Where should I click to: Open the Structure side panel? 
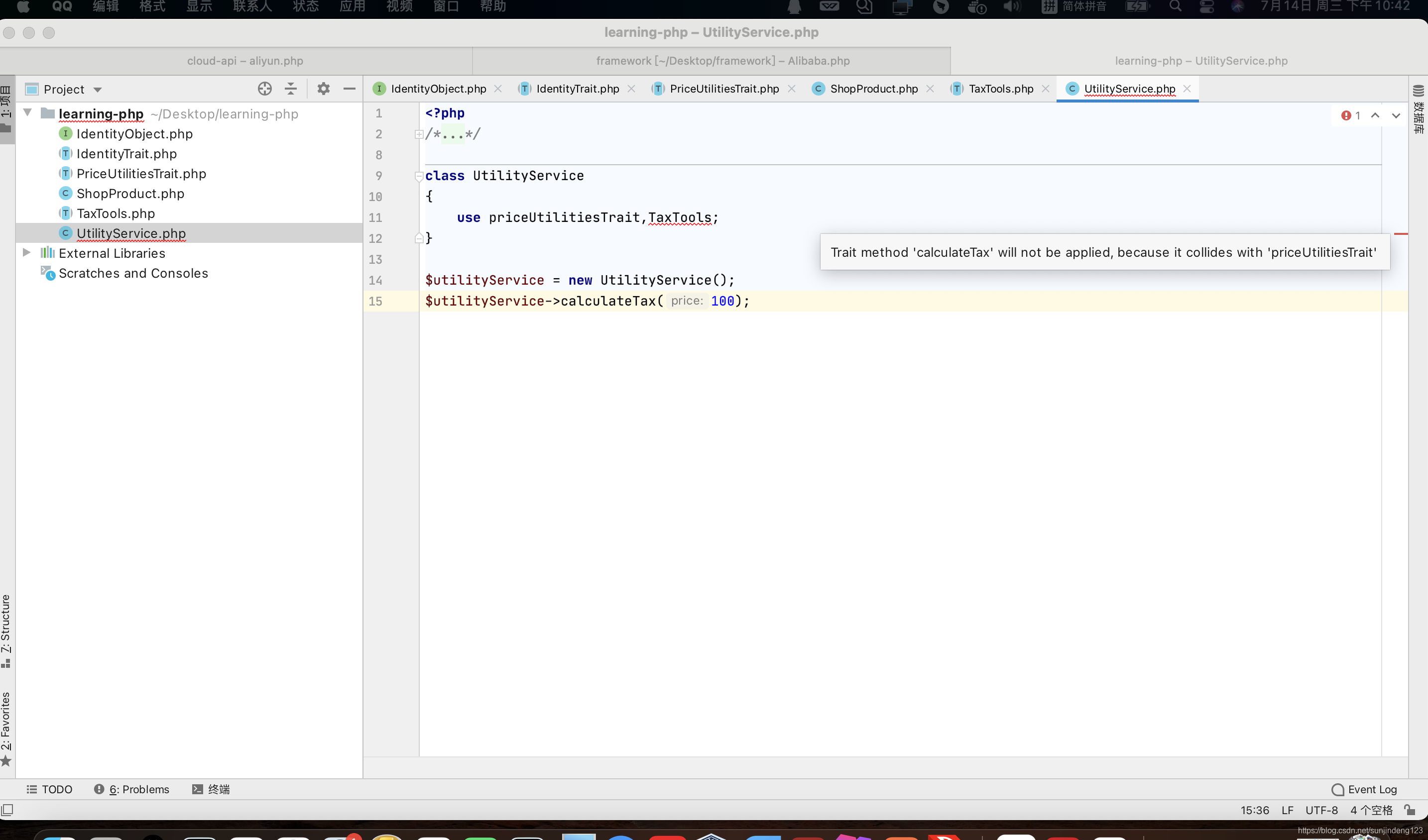coord(6,630)
